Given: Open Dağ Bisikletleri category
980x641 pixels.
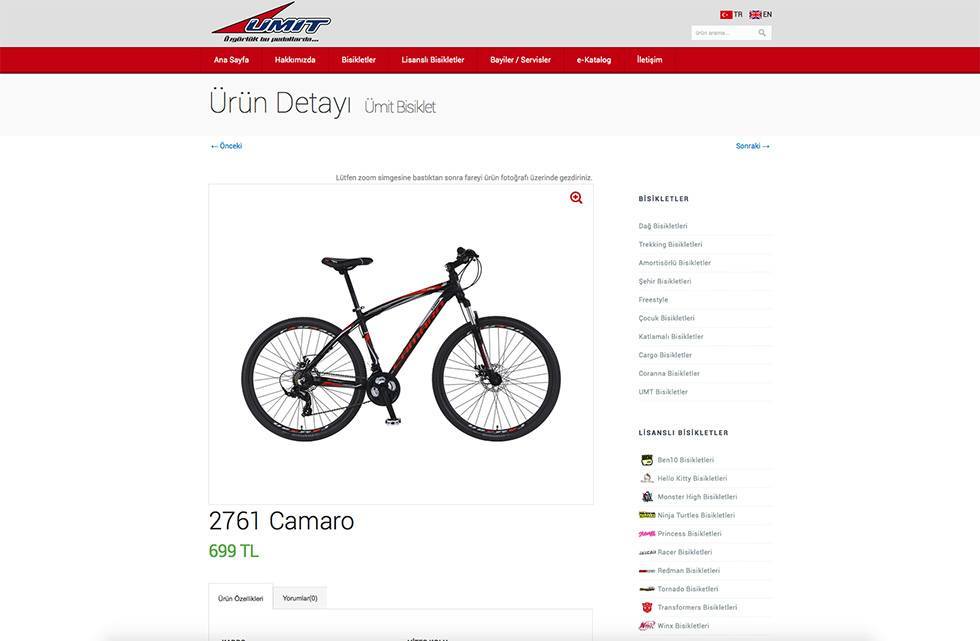Looking at the screenshot, I should 662,226.
